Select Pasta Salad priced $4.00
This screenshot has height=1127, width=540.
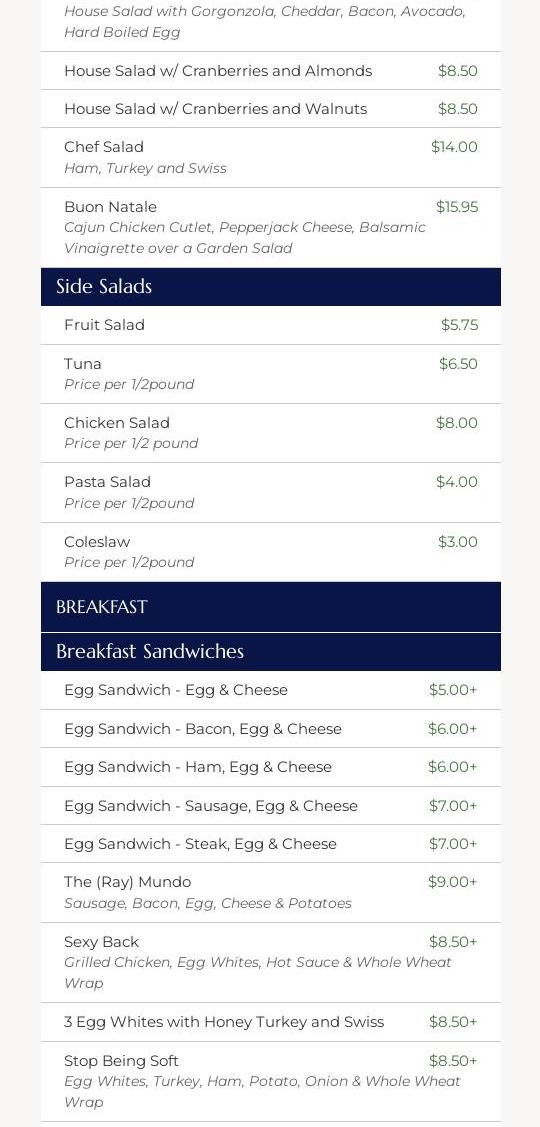(x=270, y=492)
